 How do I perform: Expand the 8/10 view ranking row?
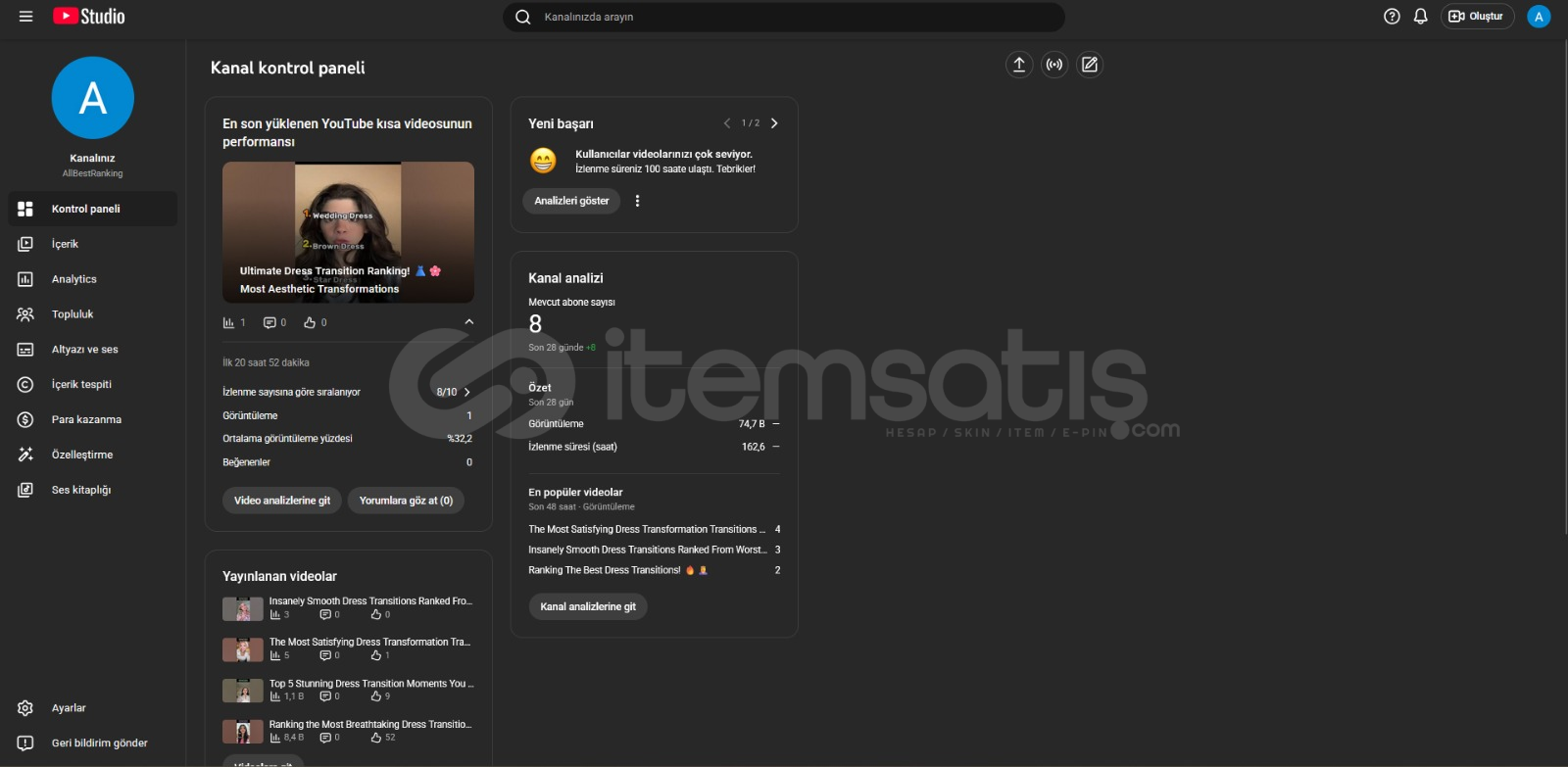(466, 392)
